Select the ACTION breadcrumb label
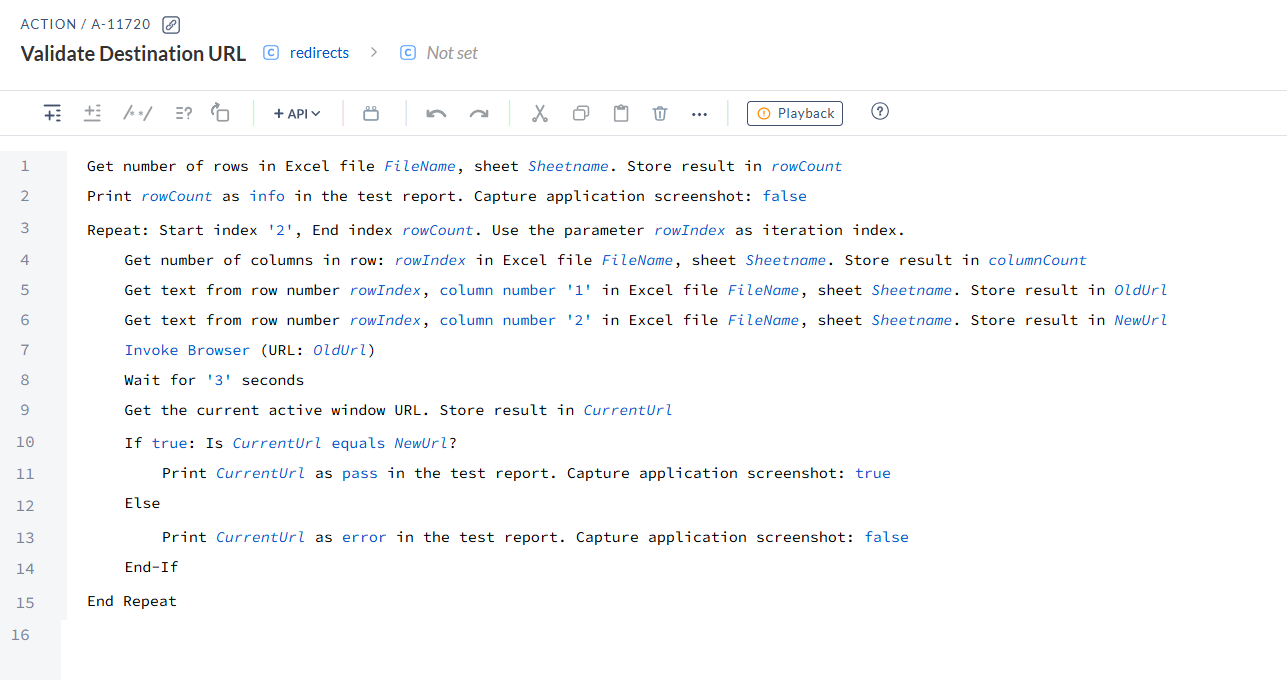 click(x=49, y=24)
